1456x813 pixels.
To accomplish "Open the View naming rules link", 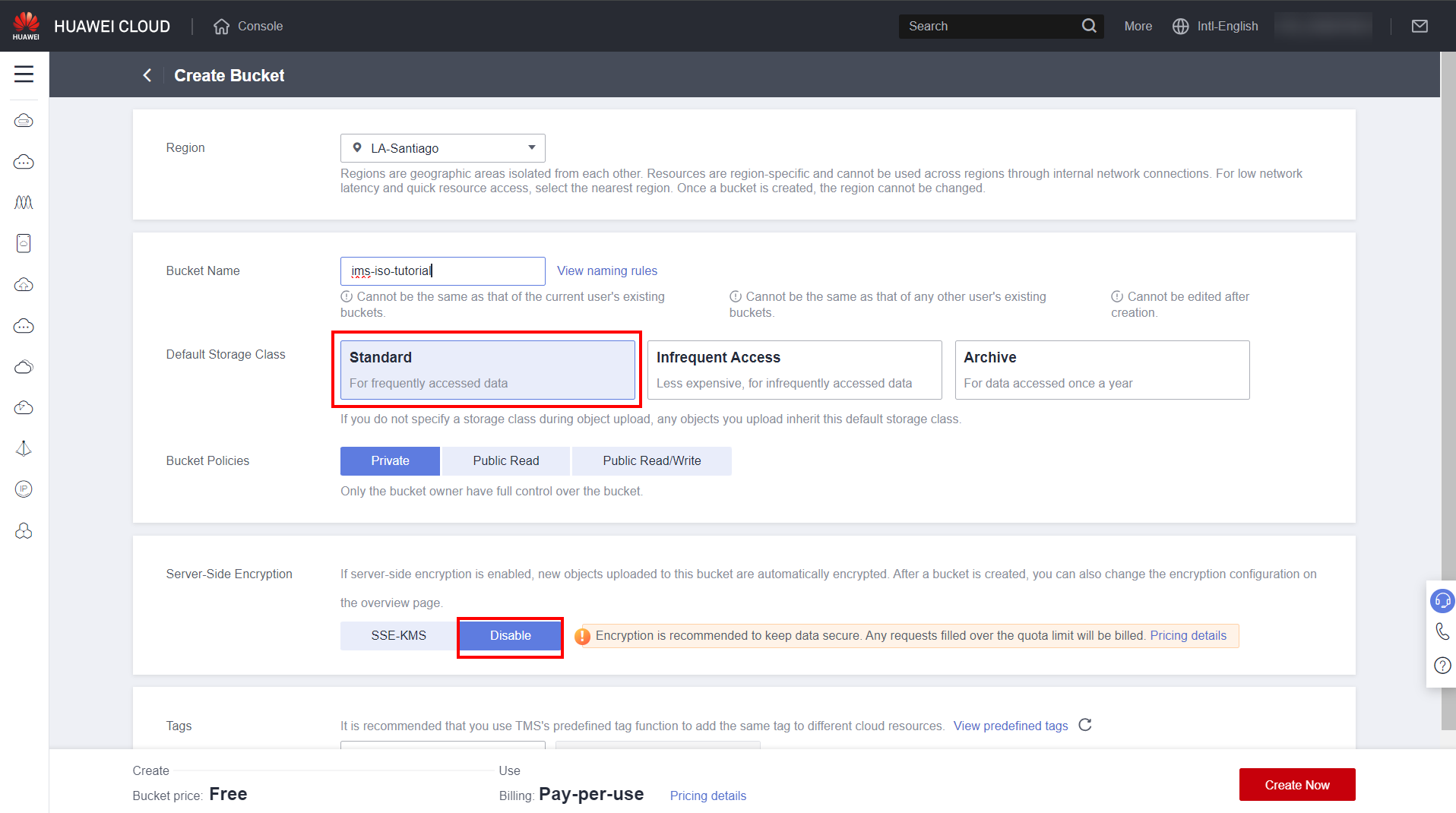I will tap(606, 270).
